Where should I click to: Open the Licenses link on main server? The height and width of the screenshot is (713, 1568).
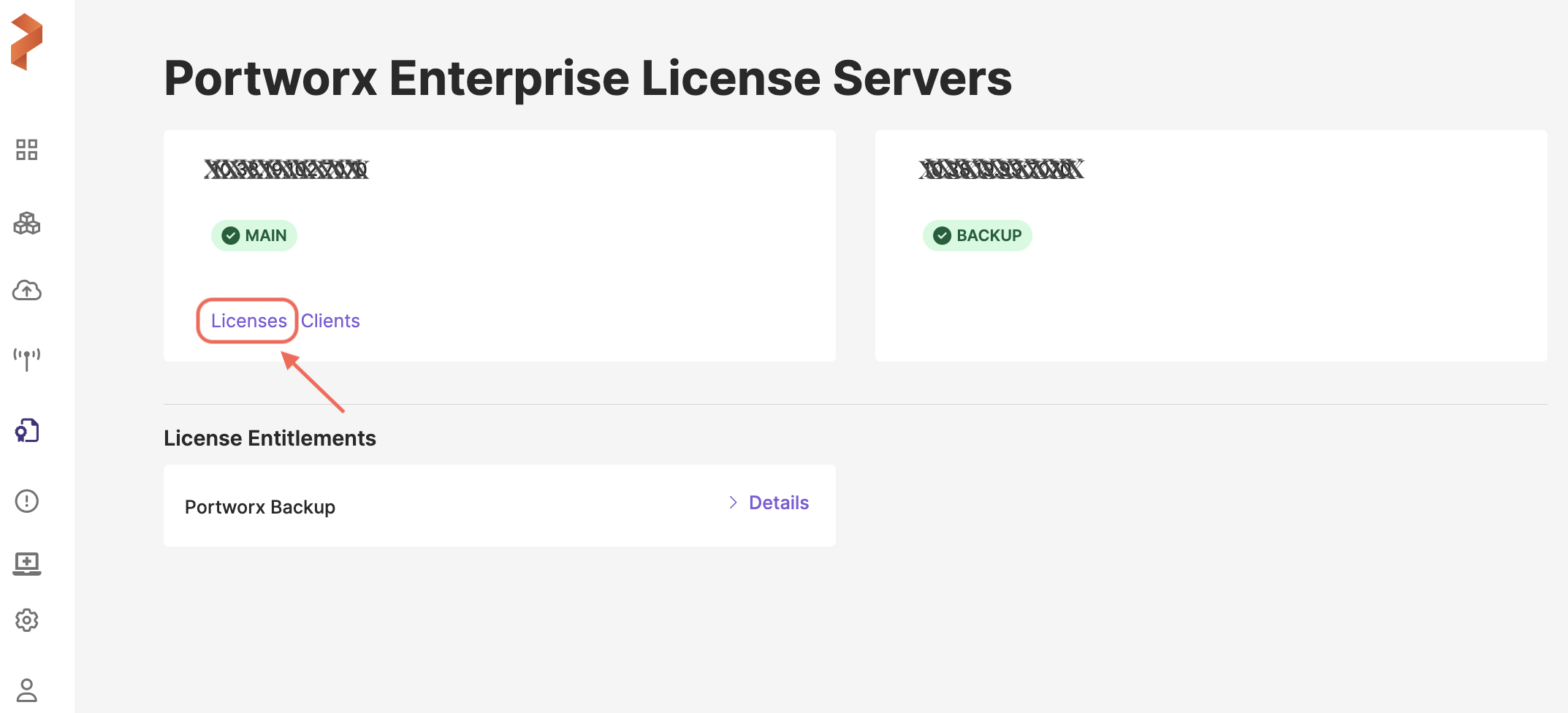pyautogui.click(x=248, y=321)
